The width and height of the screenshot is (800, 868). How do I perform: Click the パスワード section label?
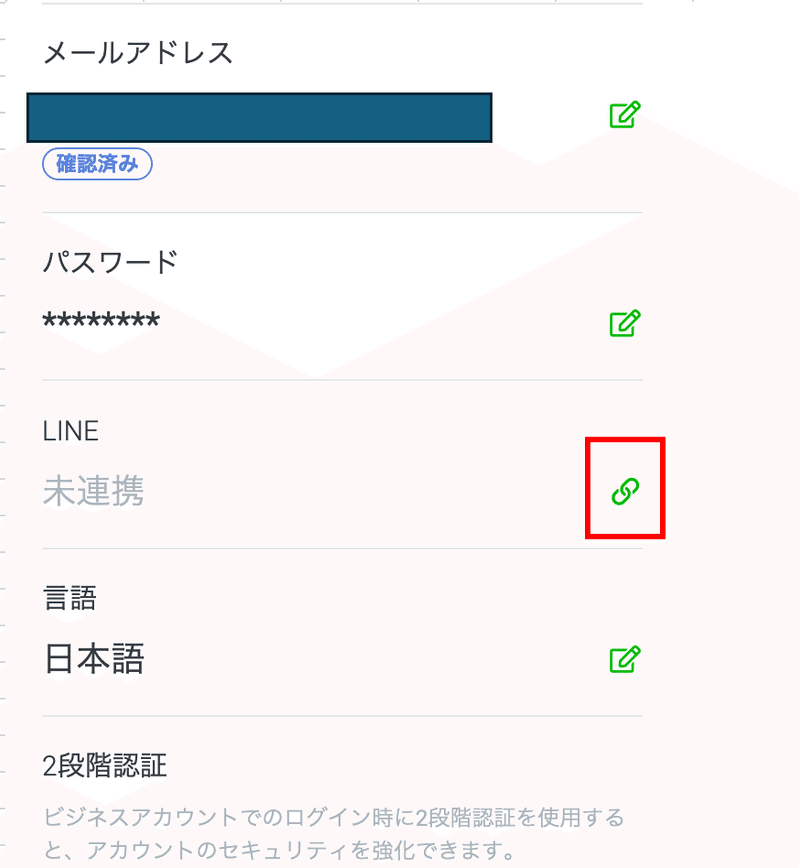(112, 261)
